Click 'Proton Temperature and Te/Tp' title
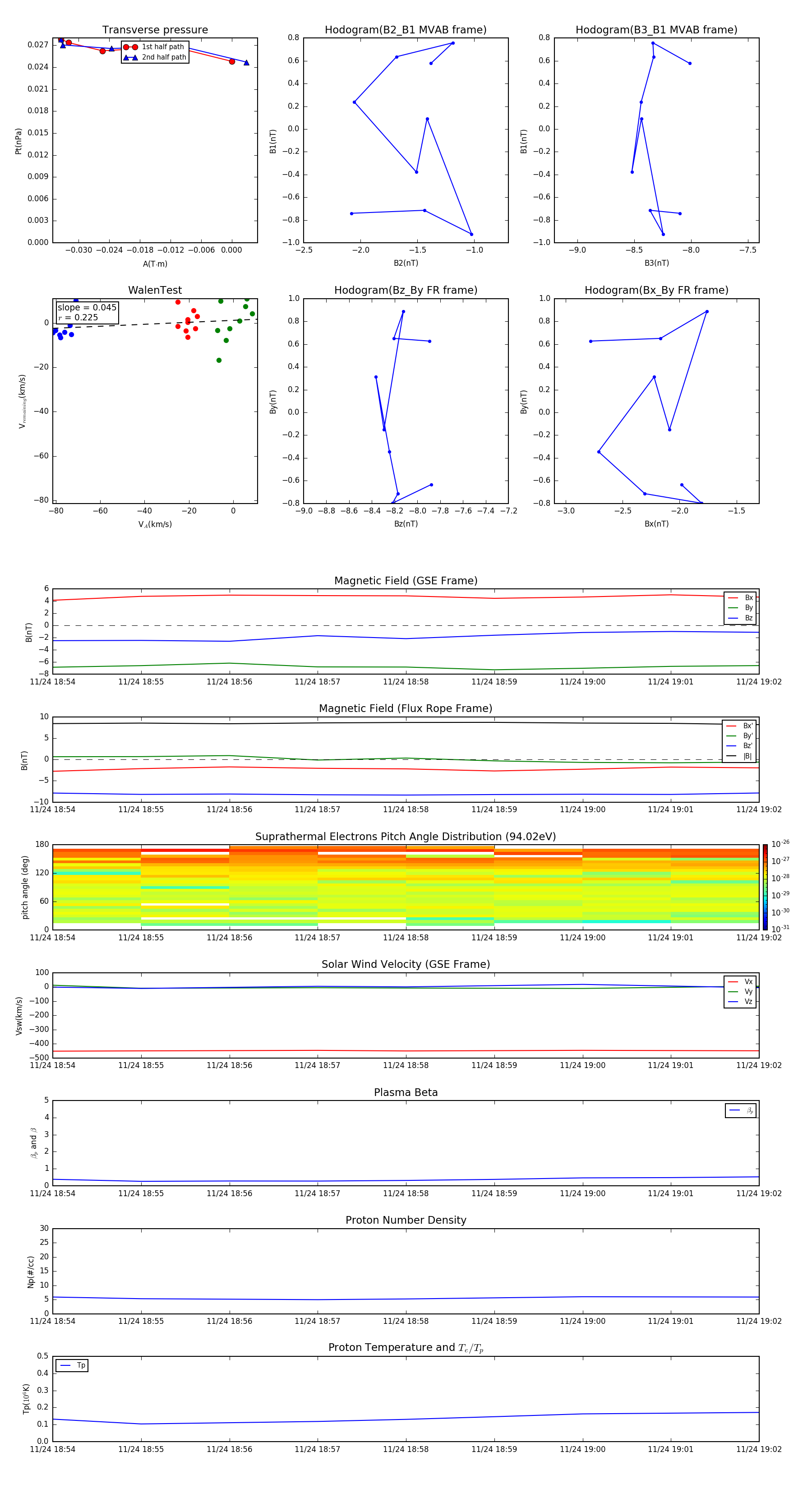The width and height of the screenshot is (812, 1489). pos(406,1348)
